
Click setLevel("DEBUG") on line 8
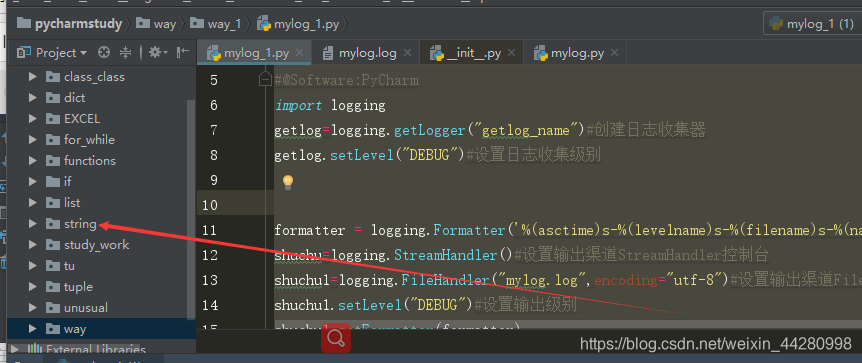pyautogui.click(x=397, y=155)
